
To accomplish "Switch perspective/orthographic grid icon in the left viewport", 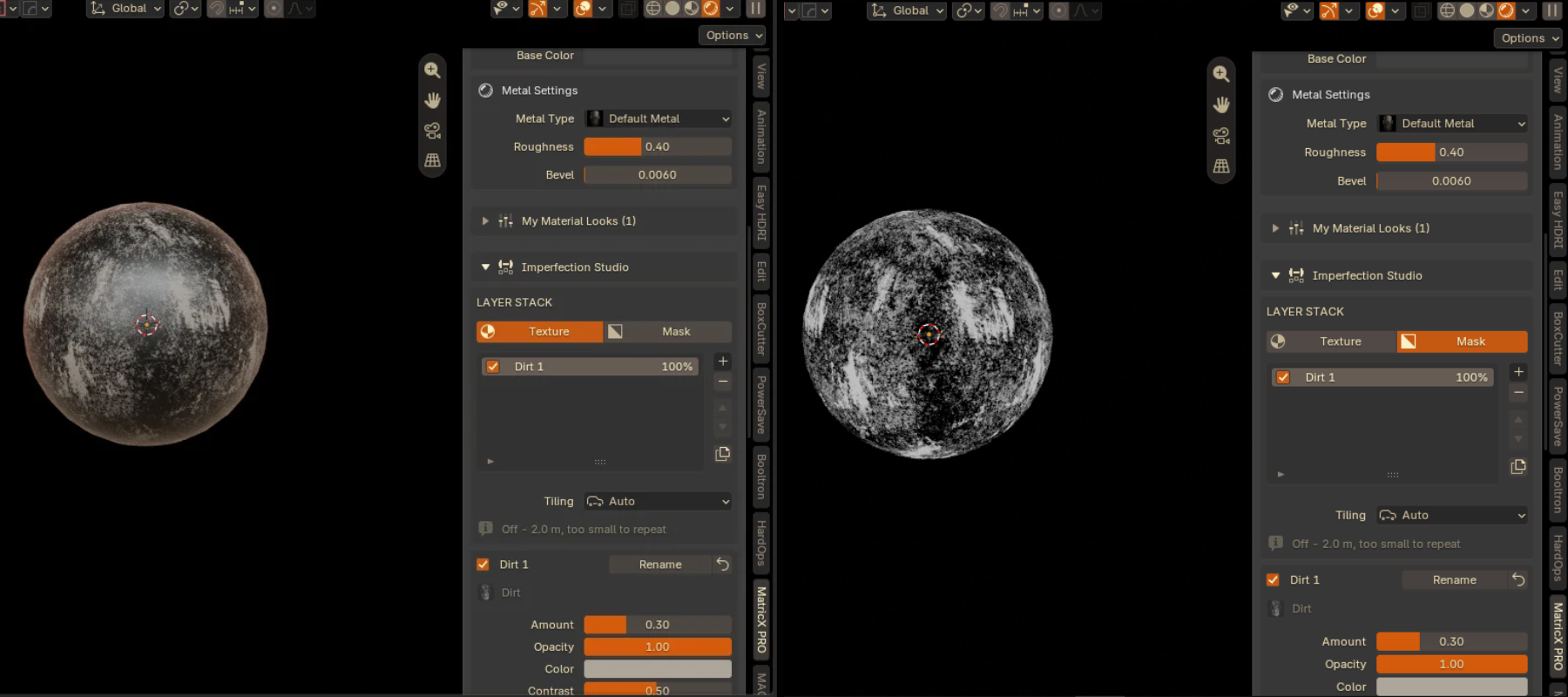I will click(x=432, y=160).
